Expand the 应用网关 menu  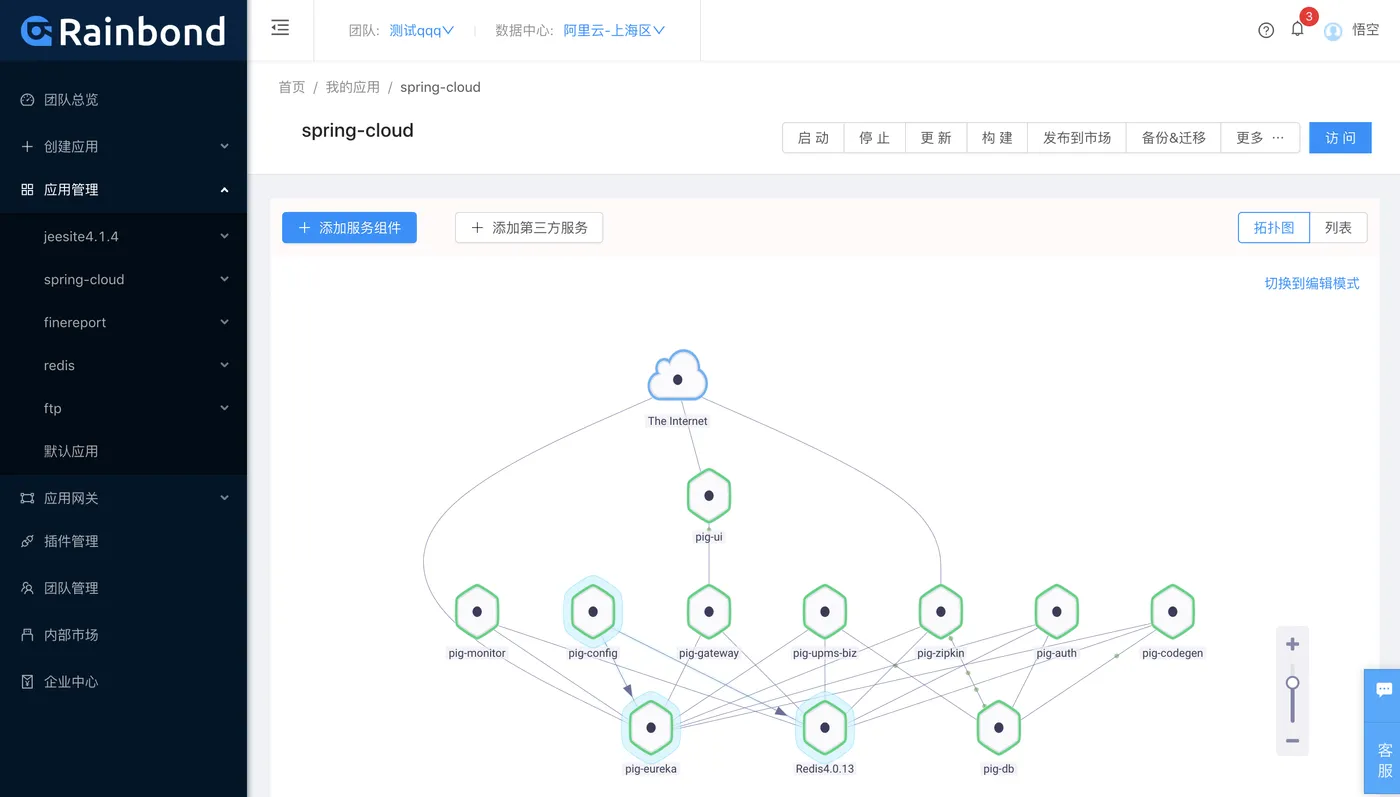(x=123, y=498)
